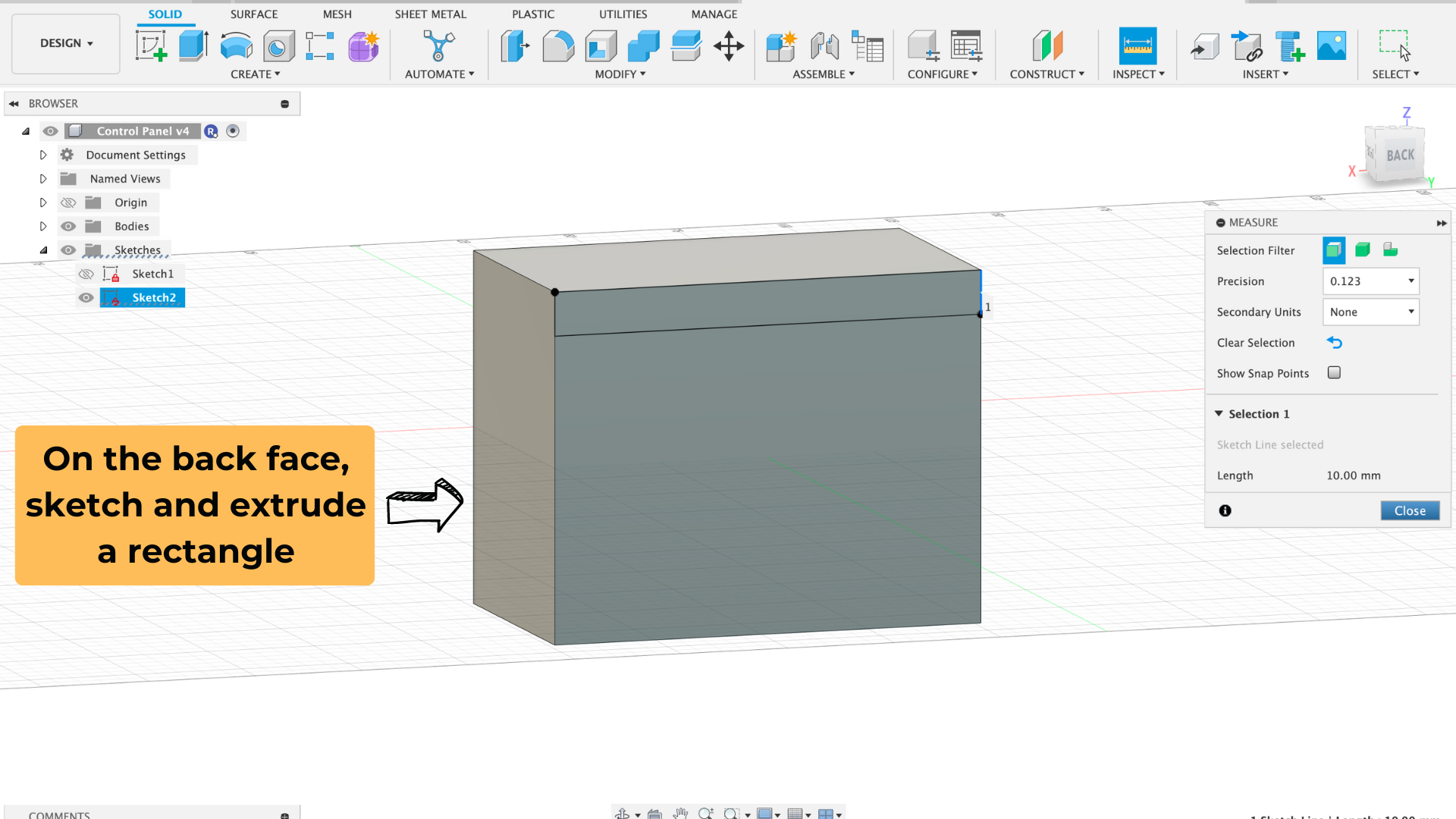Switch to the Sheet Metal tab

430,14
